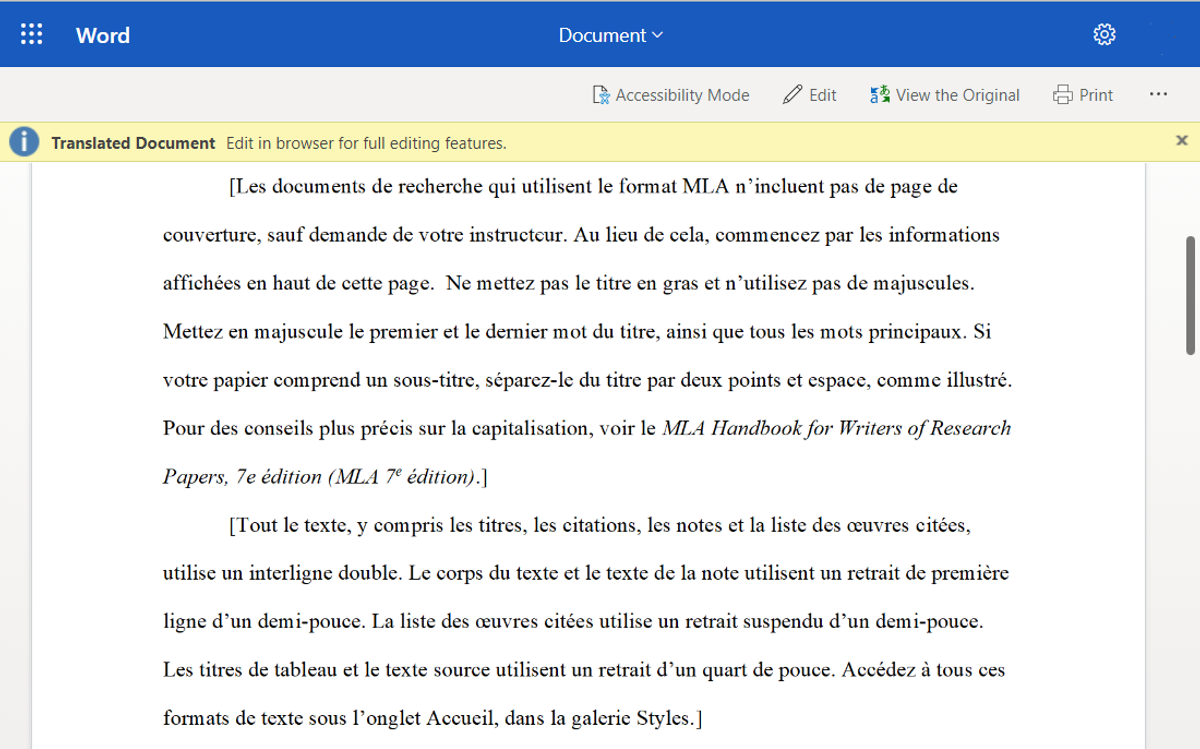This screenshot has width=1200, height=749.
Task: Click the Print button
Action: (1083, 94)
